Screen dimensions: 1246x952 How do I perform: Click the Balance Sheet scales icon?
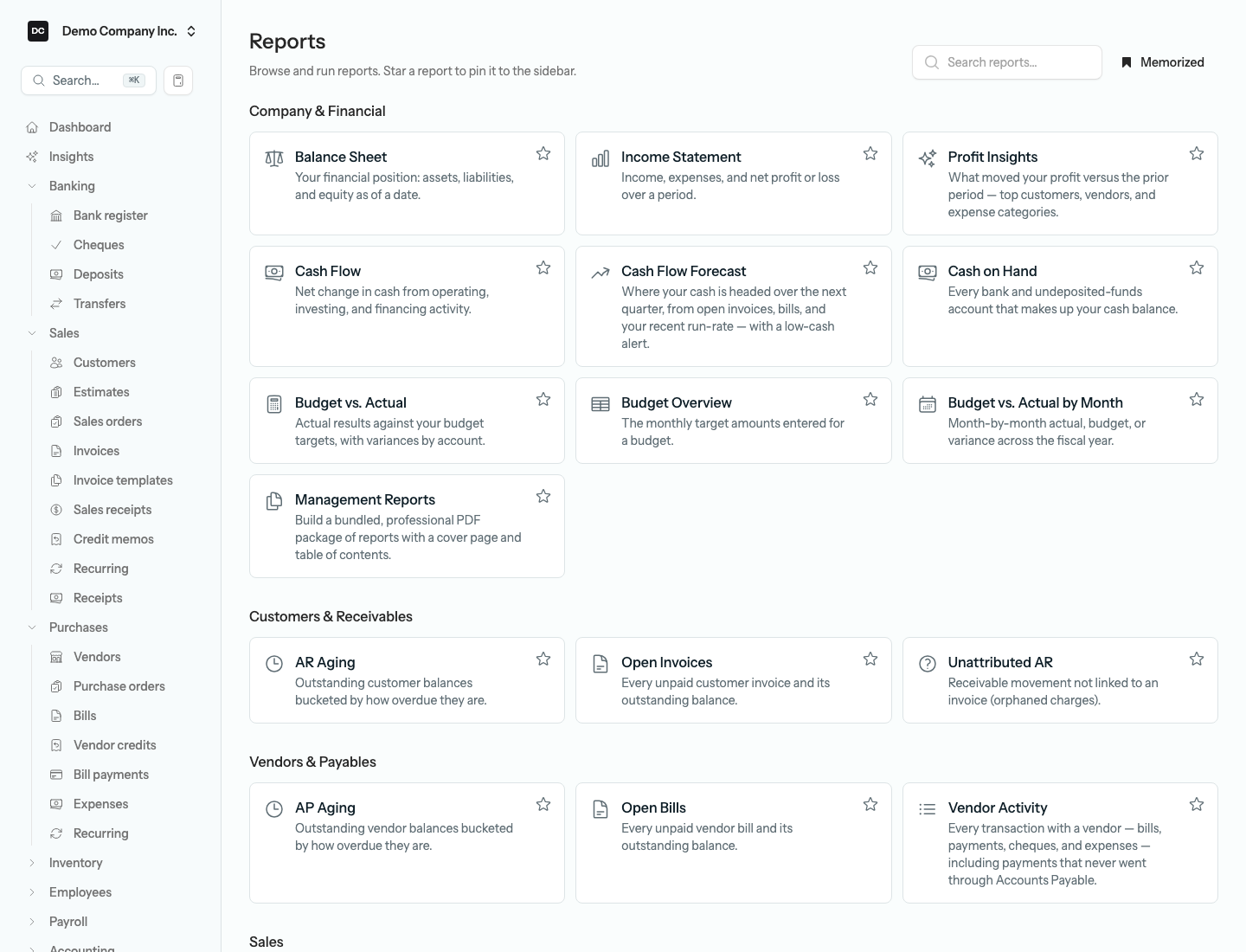pos(274,158)
